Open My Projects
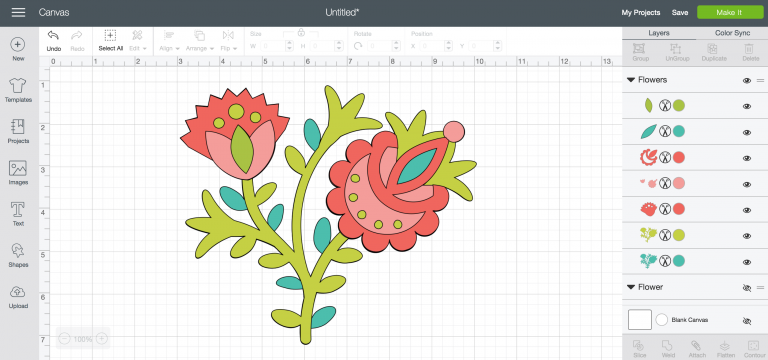 [x=641, y=13]
